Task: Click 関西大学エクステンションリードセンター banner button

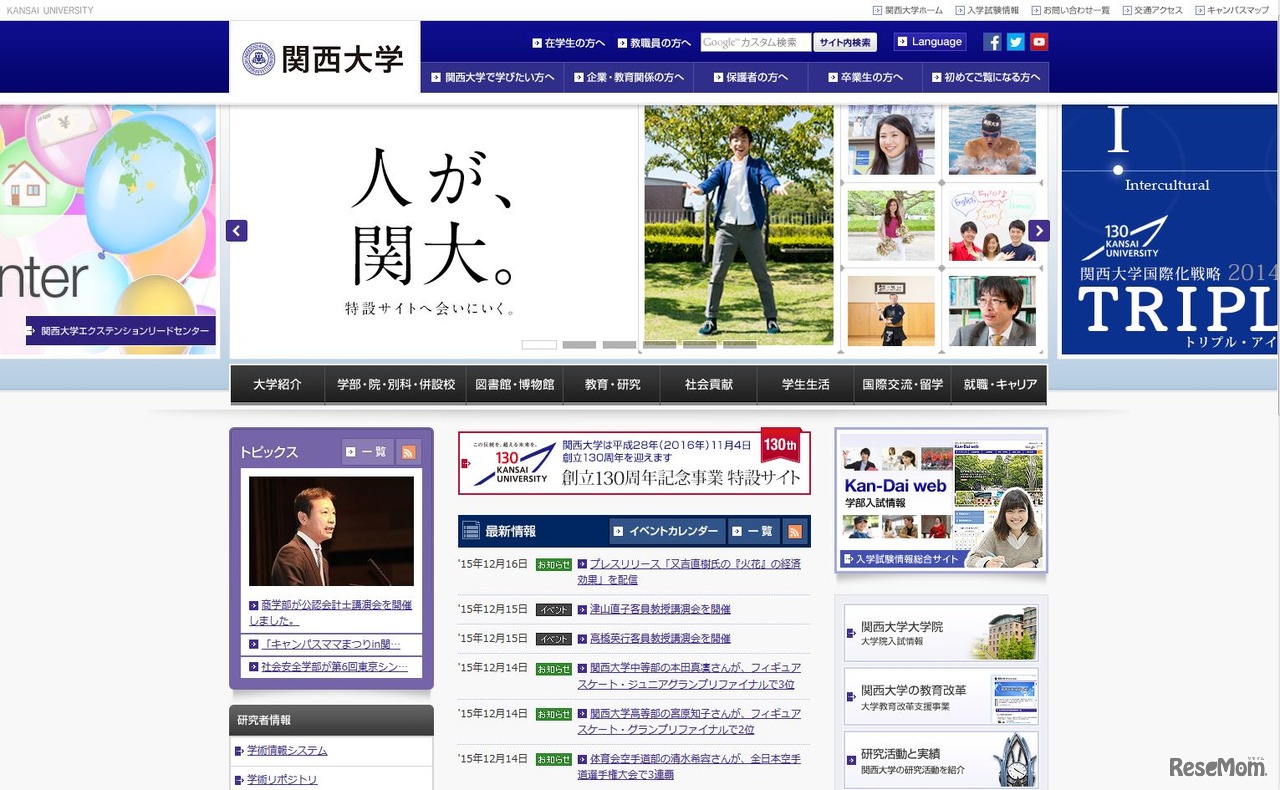Action: coord(121,331)
